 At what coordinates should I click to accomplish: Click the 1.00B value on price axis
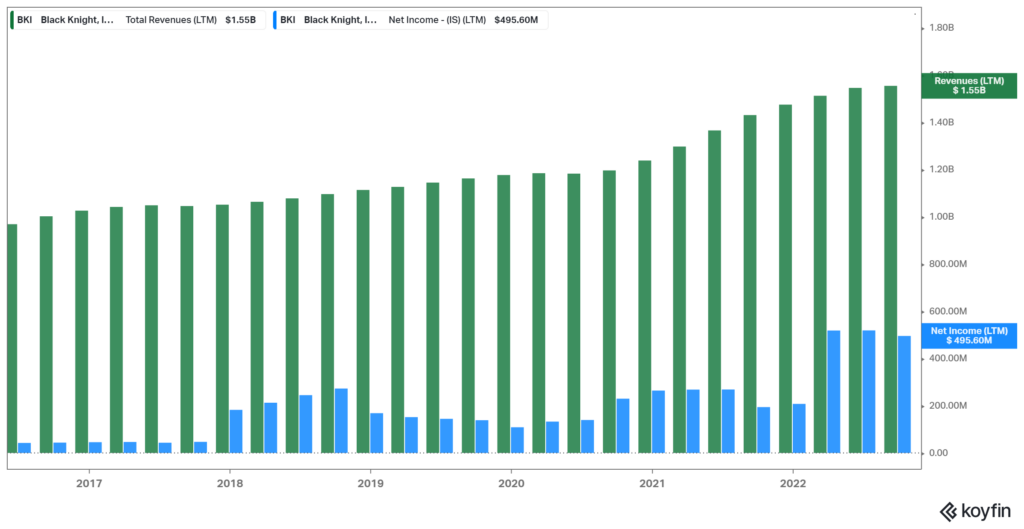point(942,217)
